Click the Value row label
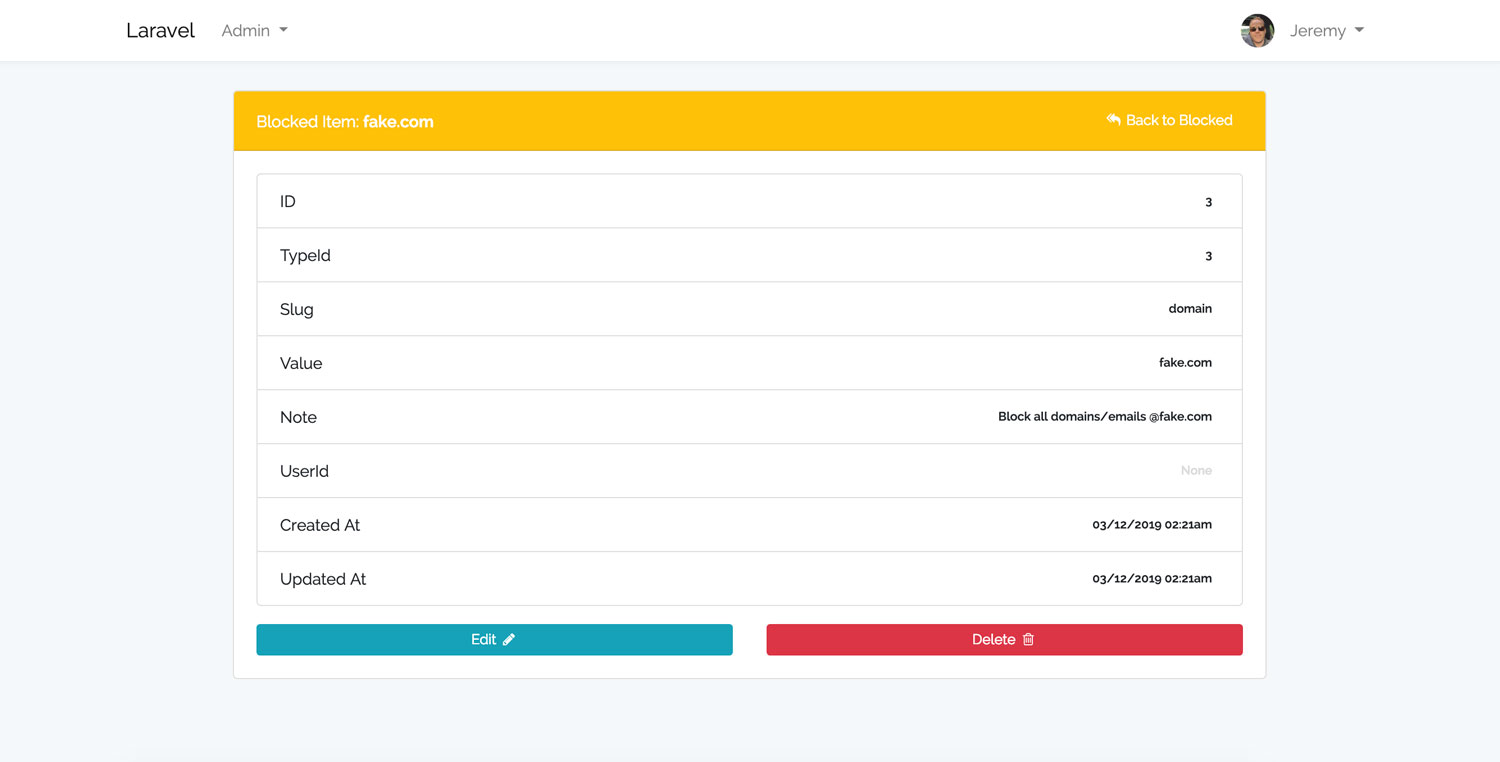 [x=301, y=363]
